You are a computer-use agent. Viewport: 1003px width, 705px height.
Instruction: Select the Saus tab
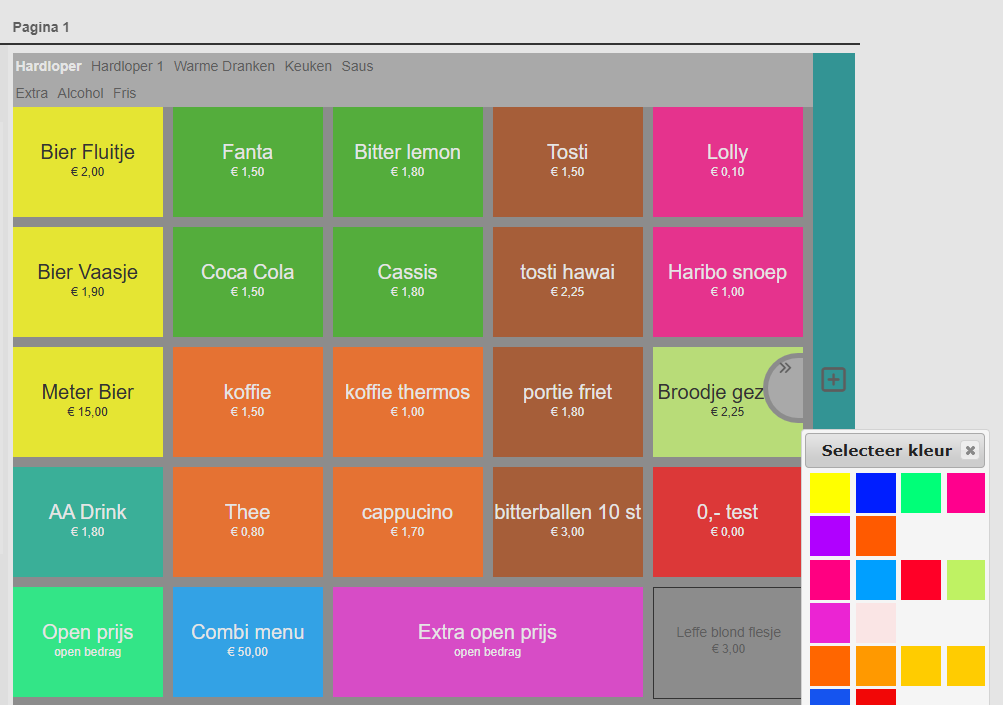click(357, 67)
